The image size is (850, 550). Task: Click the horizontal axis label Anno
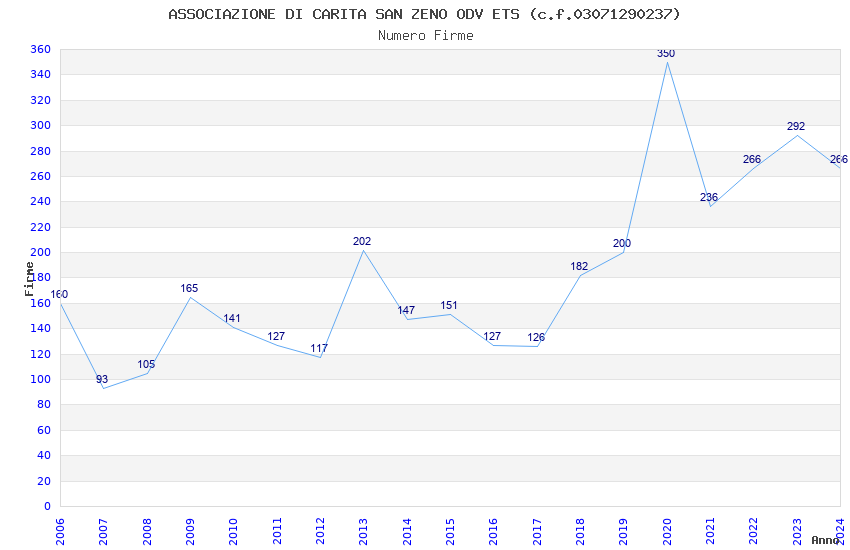(x=825, y=540)
